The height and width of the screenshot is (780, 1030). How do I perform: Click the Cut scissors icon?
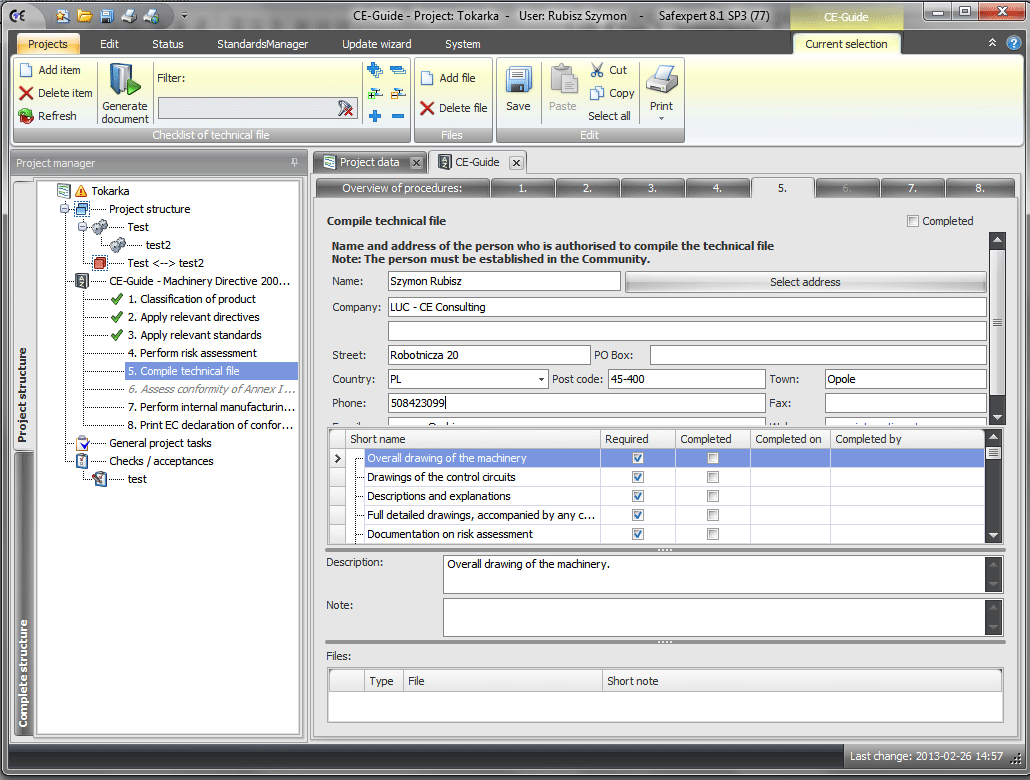pos(597,70)
